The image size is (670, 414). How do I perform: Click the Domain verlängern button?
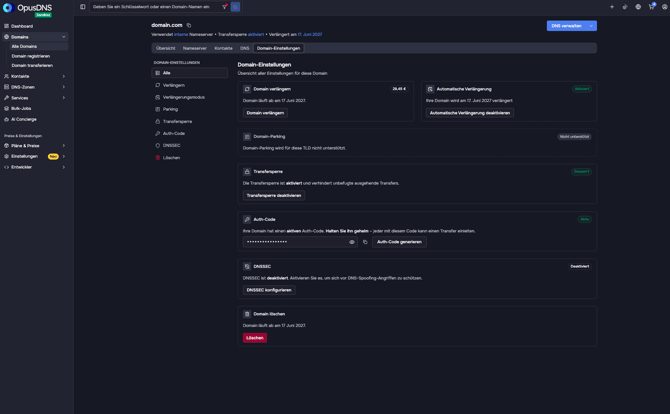click(x=265, y=113)
